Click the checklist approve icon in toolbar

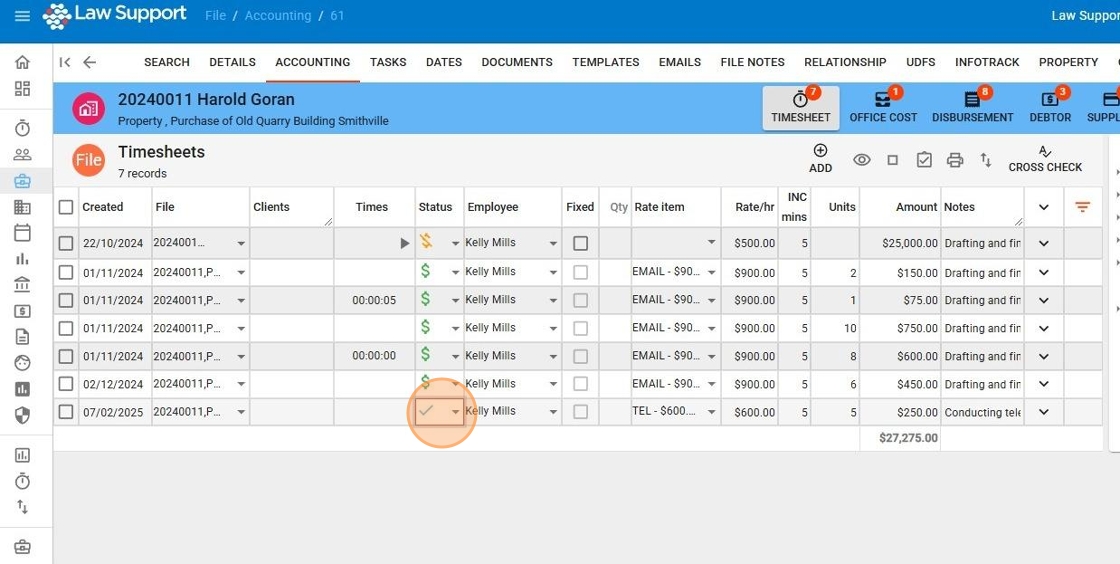[x=924, y=160]
